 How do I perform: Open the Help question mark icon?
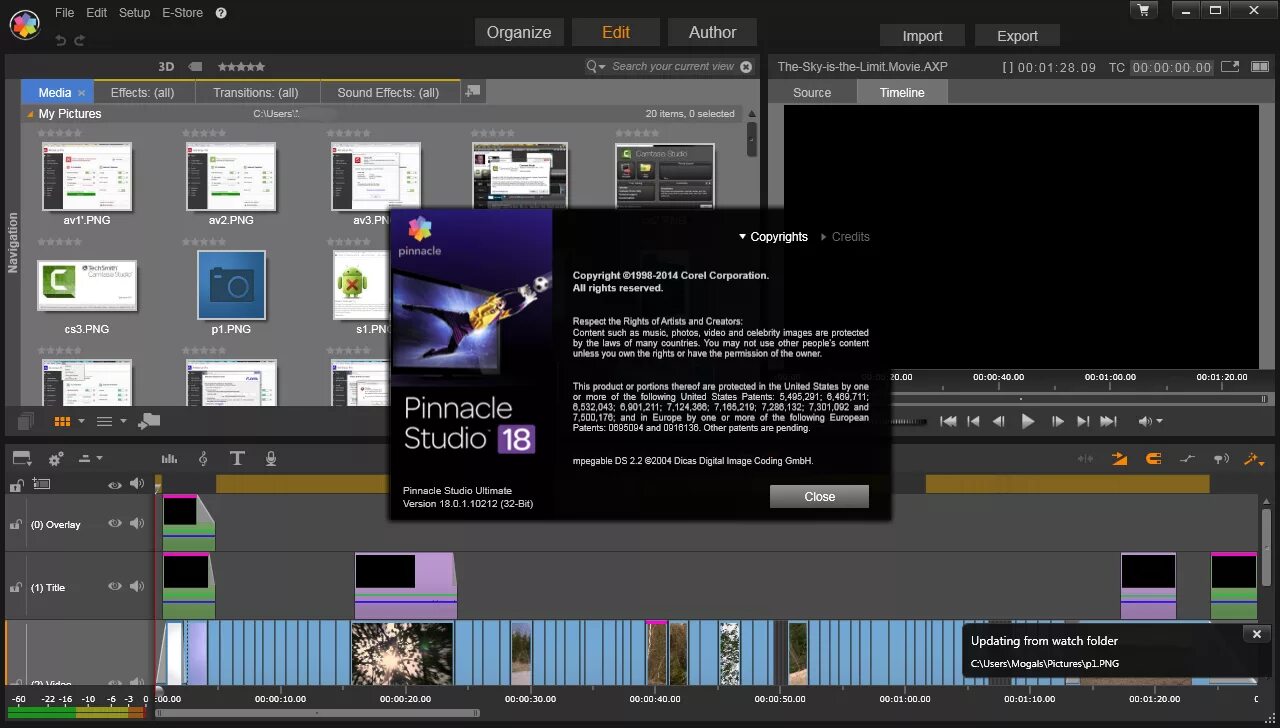221,13
